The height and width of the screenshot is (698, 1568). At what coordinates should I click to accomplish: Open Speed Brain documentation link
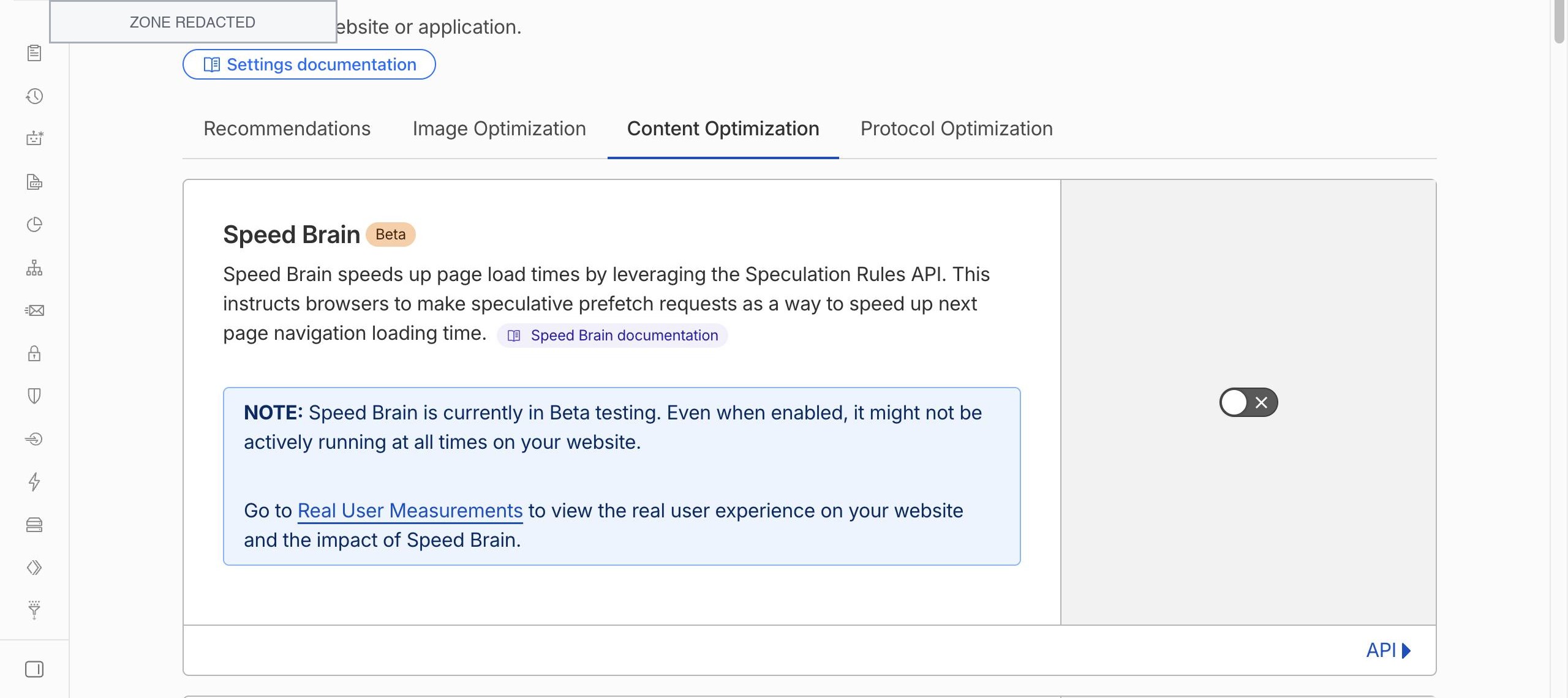(x=612, y=336)
